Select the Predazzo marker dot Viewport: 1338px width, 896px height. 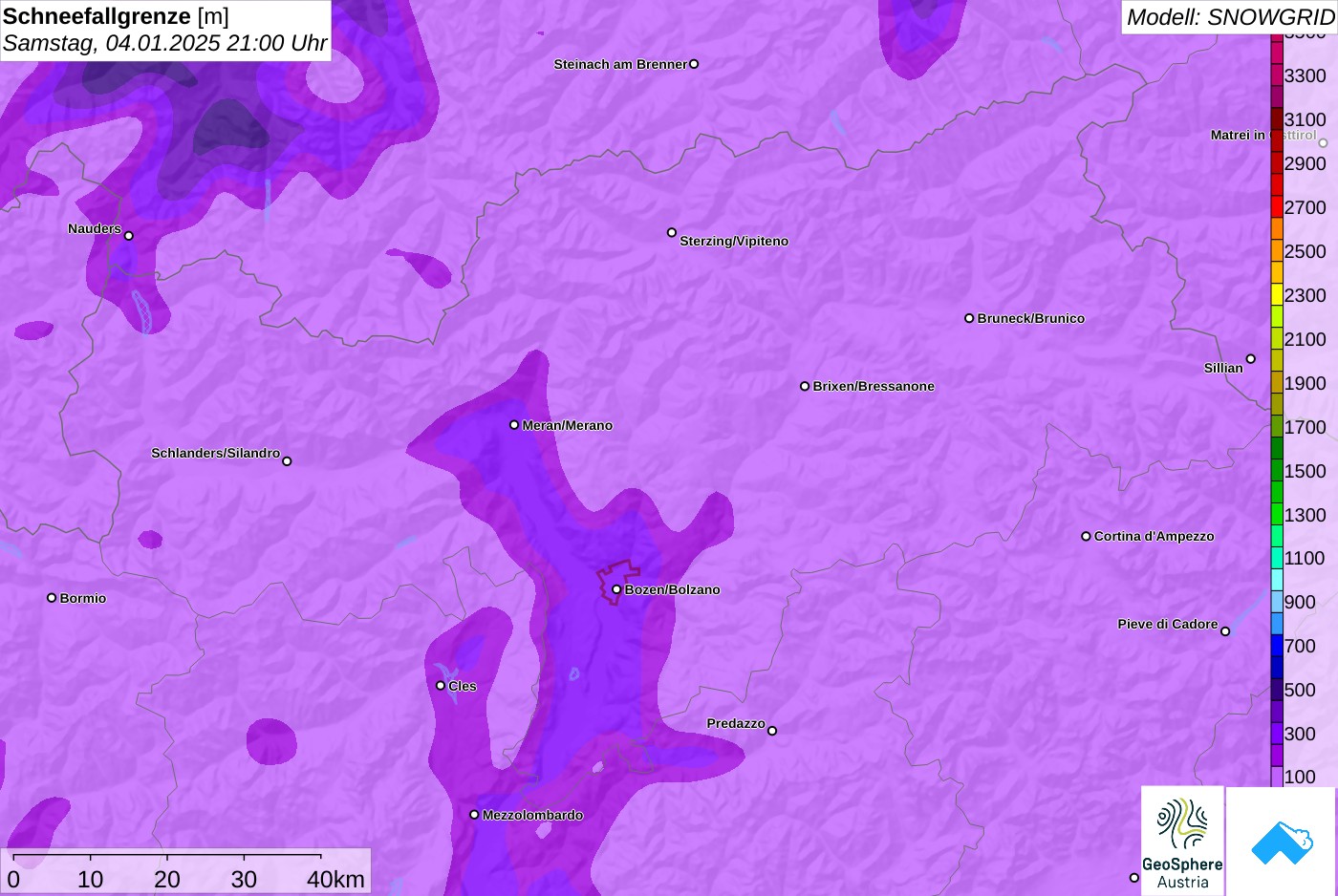coord(772,731)
